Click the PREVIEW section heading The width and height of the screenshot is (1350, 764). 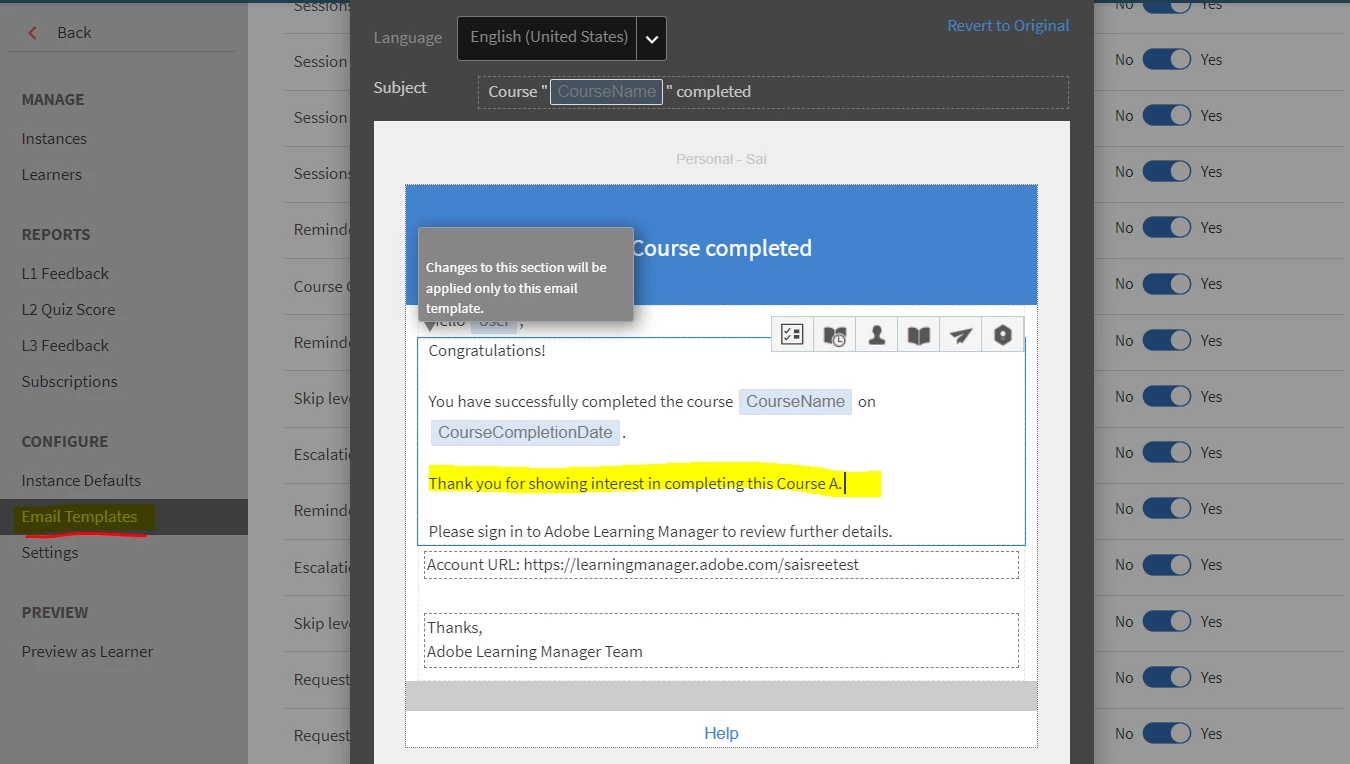[55, 613]
